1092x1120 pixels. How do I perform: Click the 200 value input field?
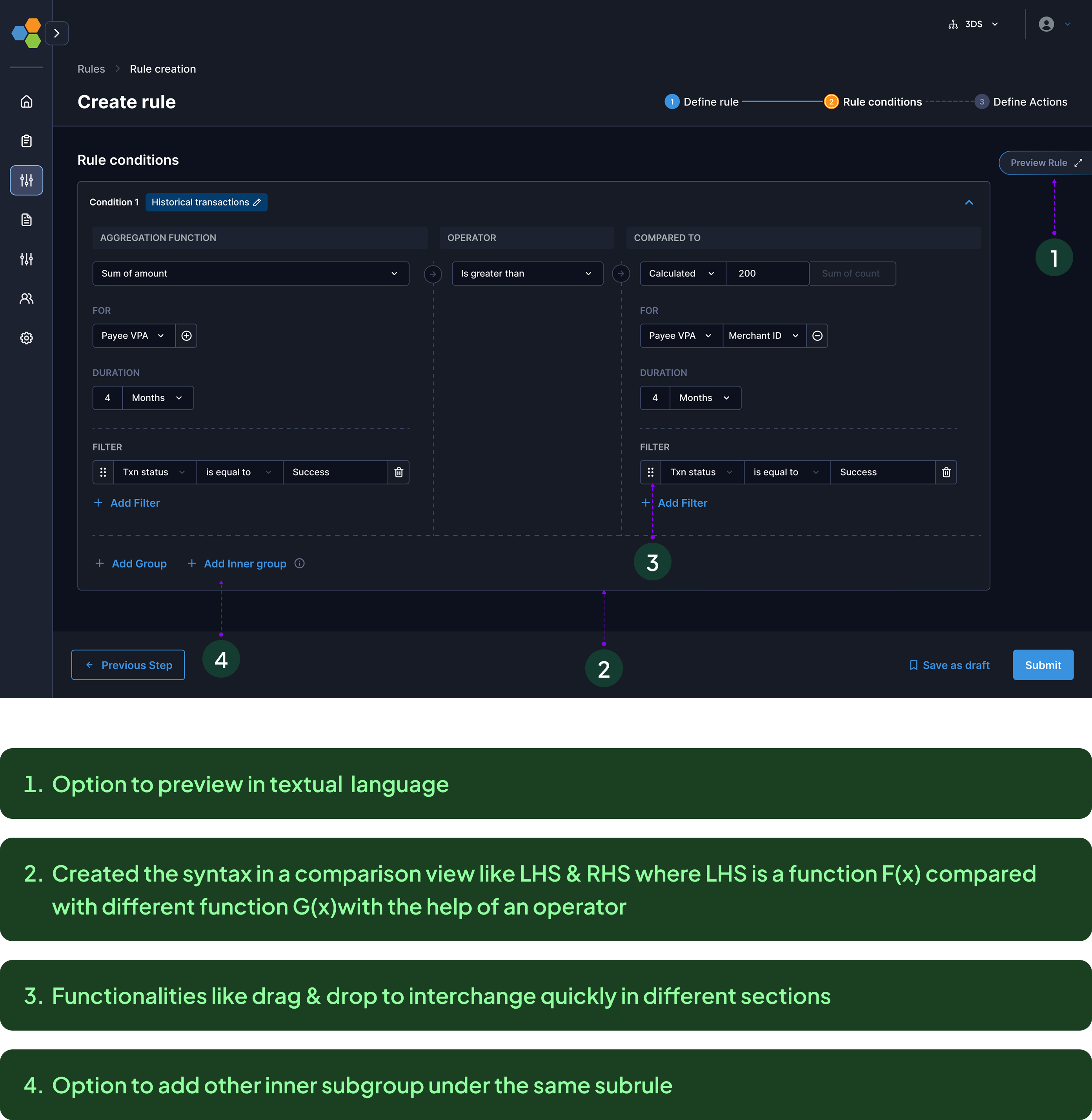[767, 274]
